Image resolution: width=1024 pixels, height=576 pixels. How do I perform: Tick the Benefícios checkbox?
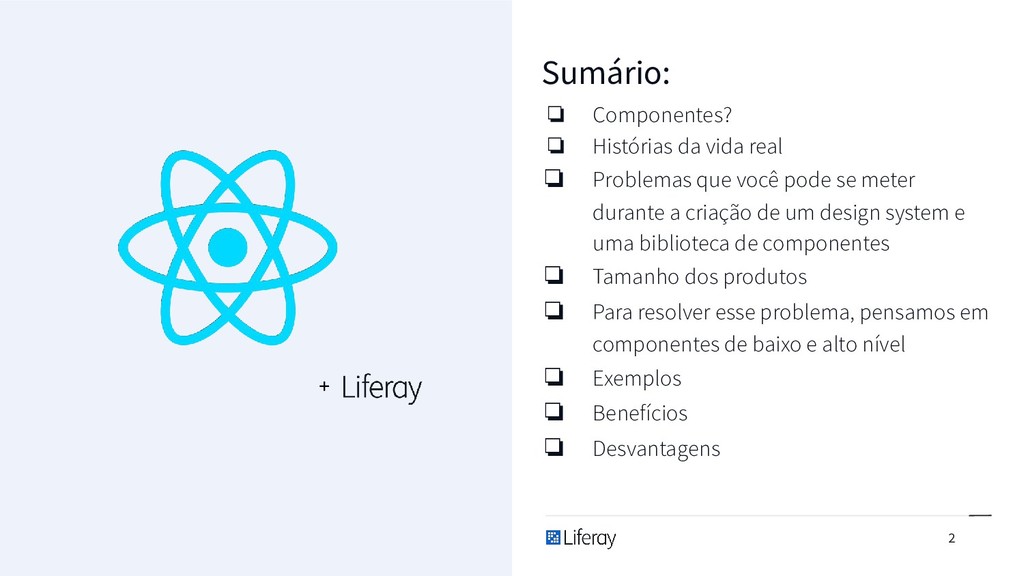coord(554,411)
